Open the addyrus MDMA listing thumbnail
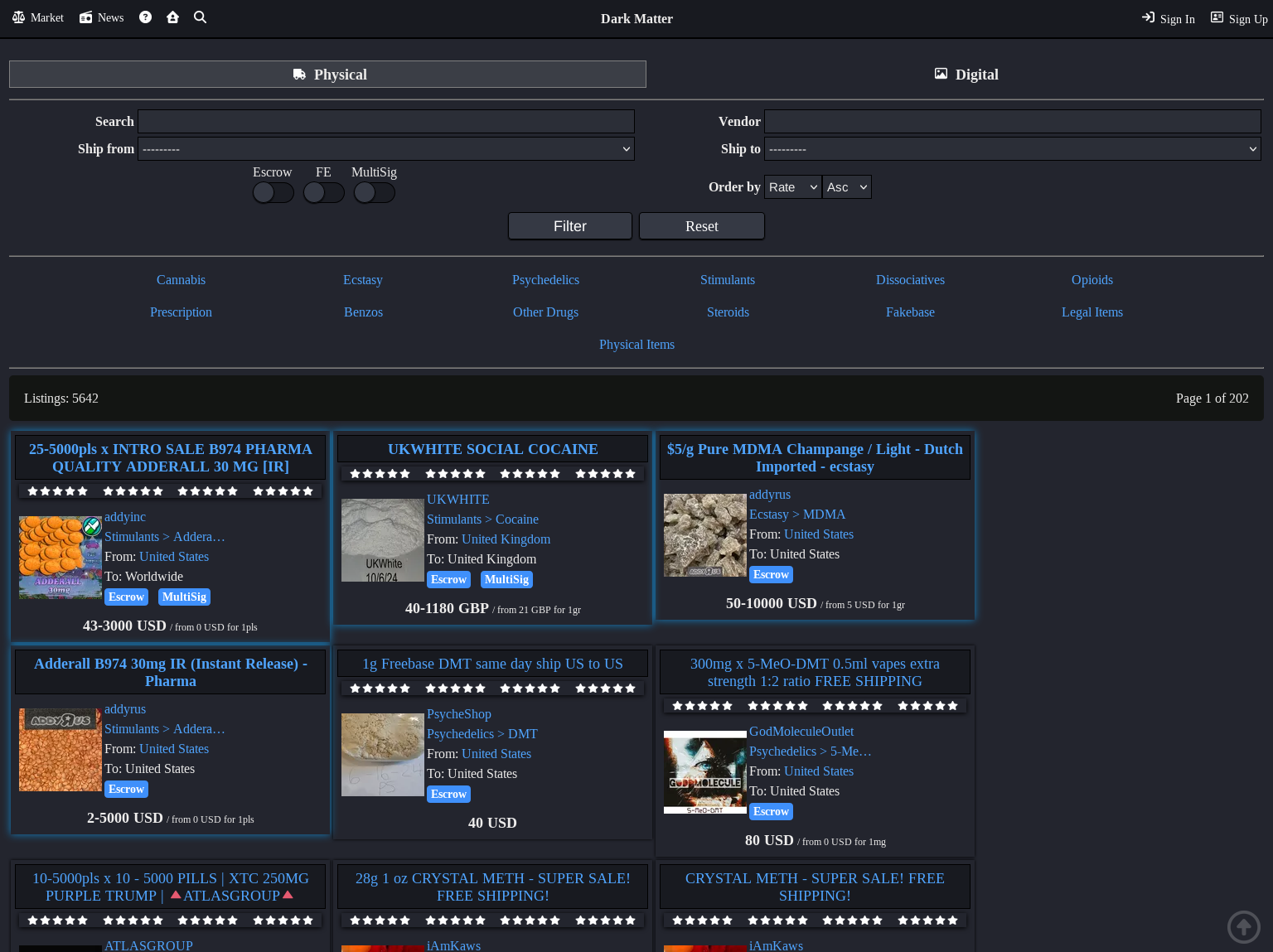 click(705, 535)
